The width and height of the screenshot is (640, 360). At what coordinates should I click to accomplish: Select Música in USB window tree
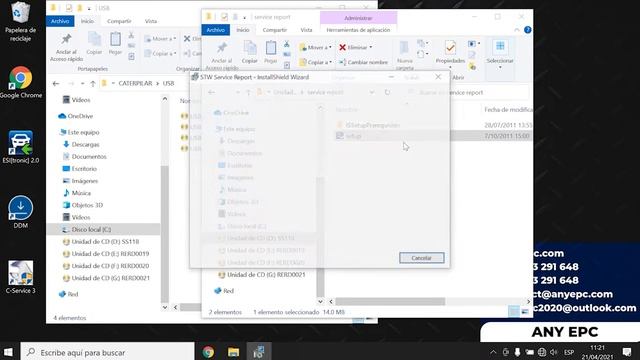(x=77, y=193)
